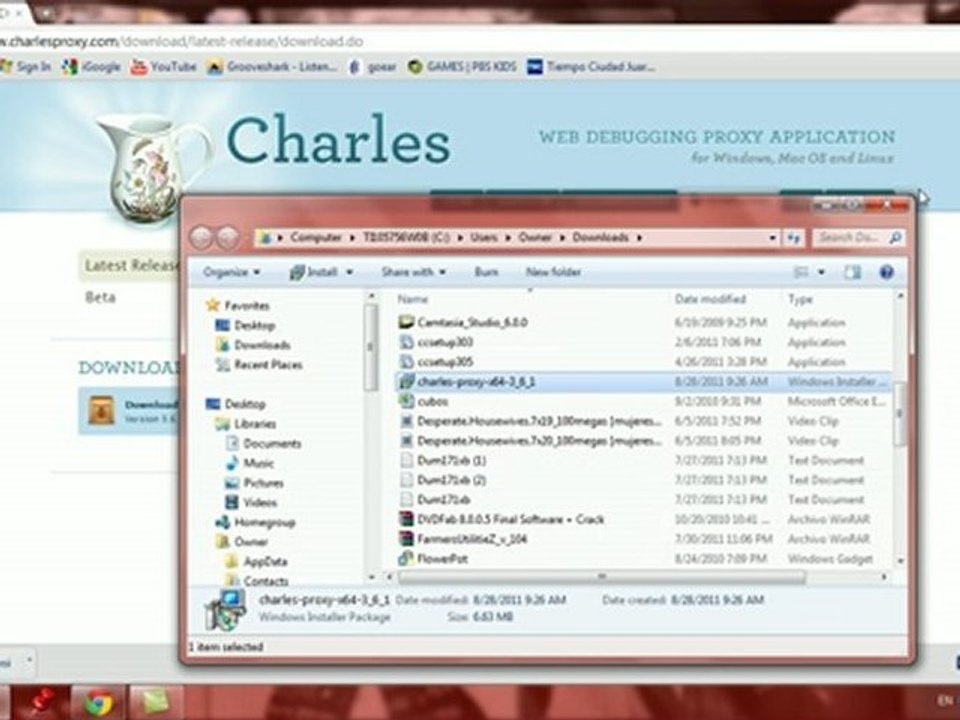Open the Organize dropdown menu
This screenshot has height=720, width=960.
point(231,272)
